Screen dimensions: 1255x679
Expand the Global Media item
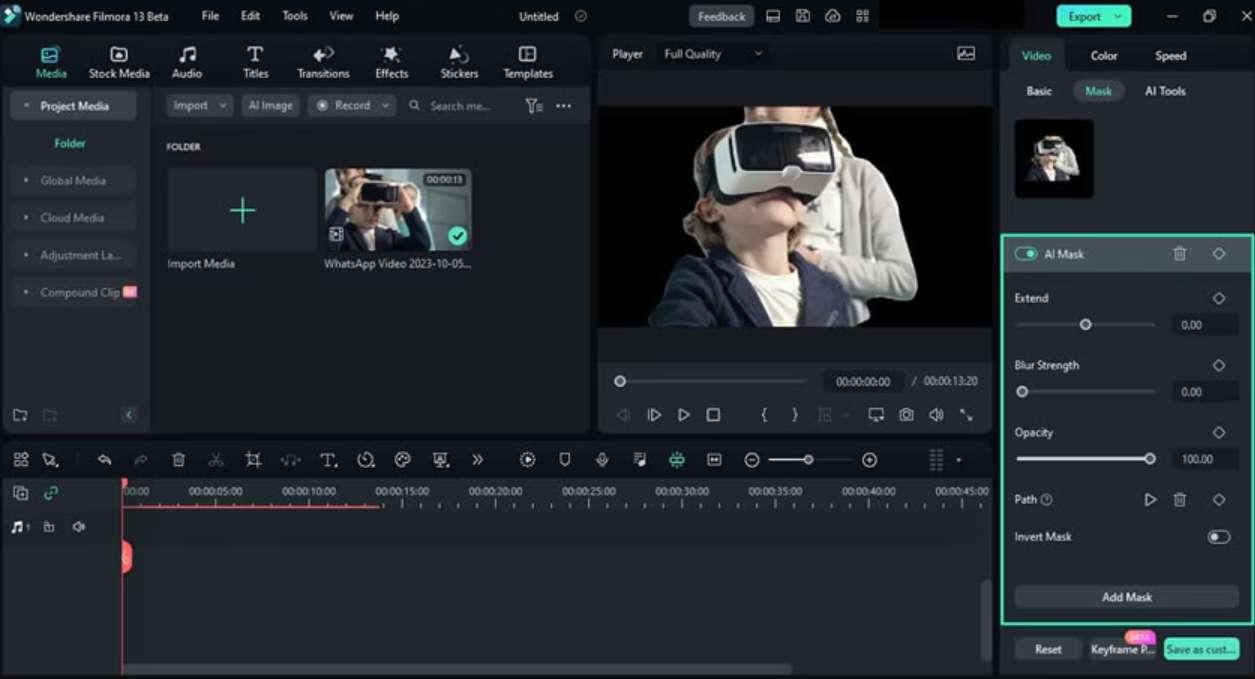point(73,181)
